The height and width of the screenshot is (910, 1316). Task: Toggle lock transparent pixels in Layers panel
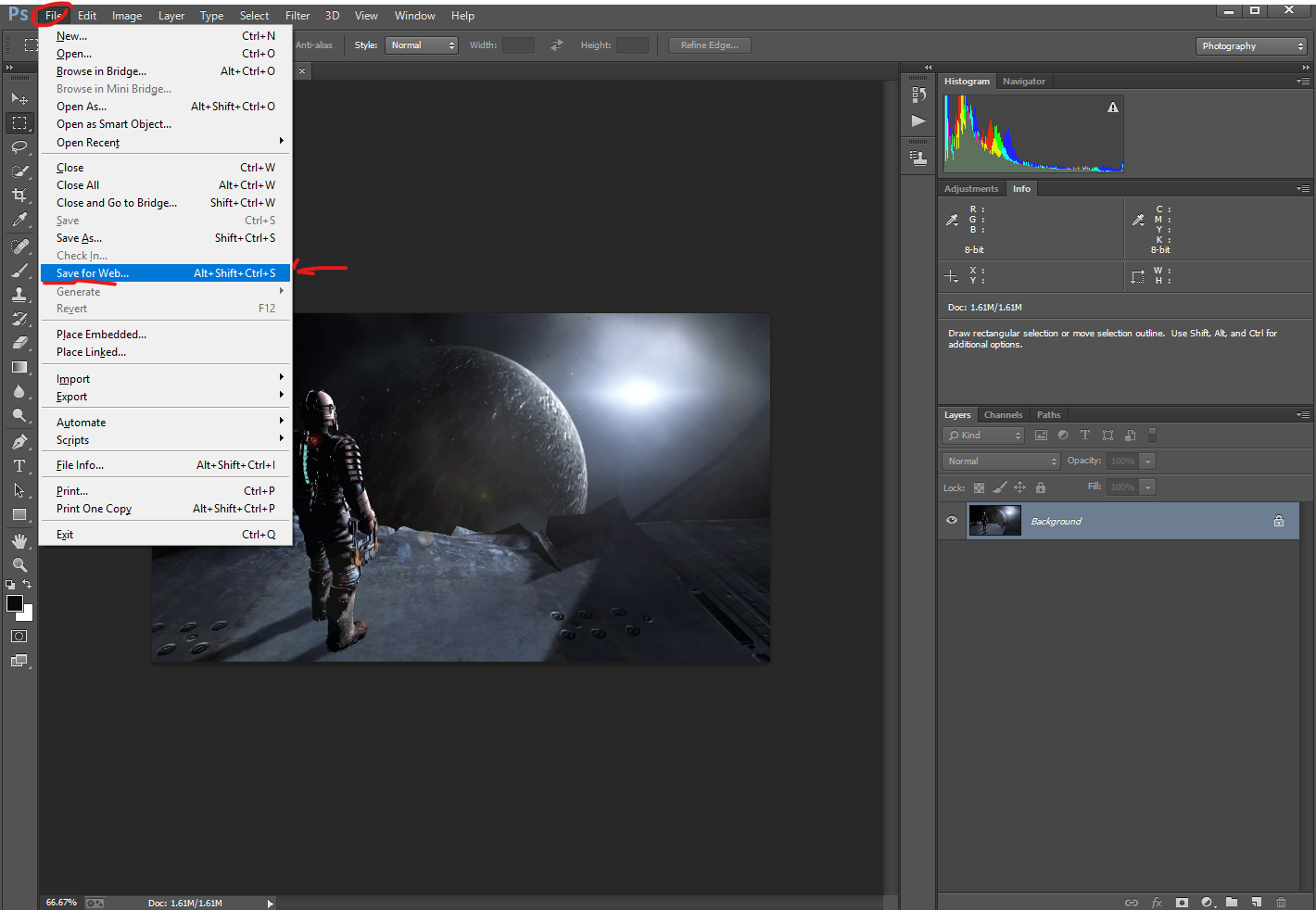(979, 487)
